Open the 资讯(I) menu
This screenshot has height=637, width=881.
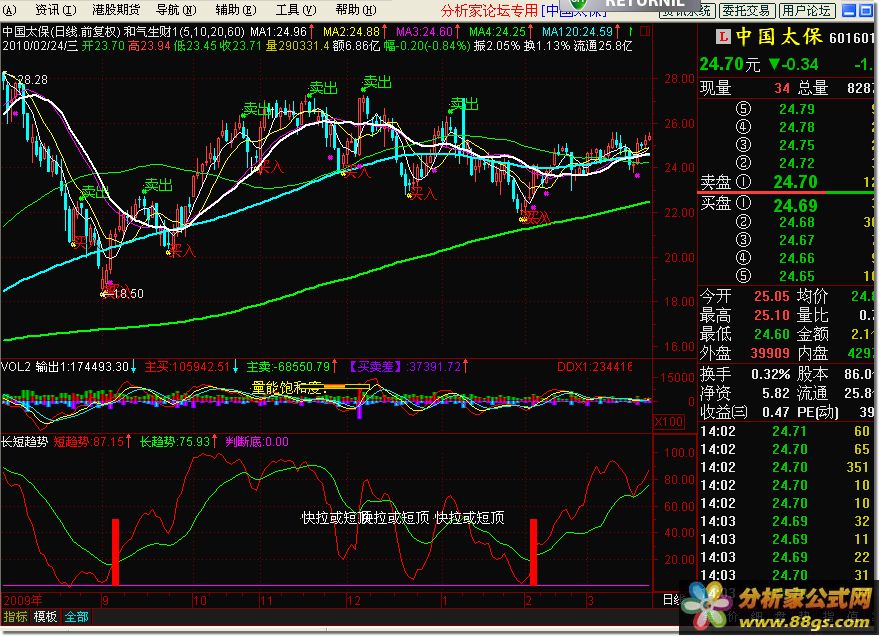click(55, 10)
